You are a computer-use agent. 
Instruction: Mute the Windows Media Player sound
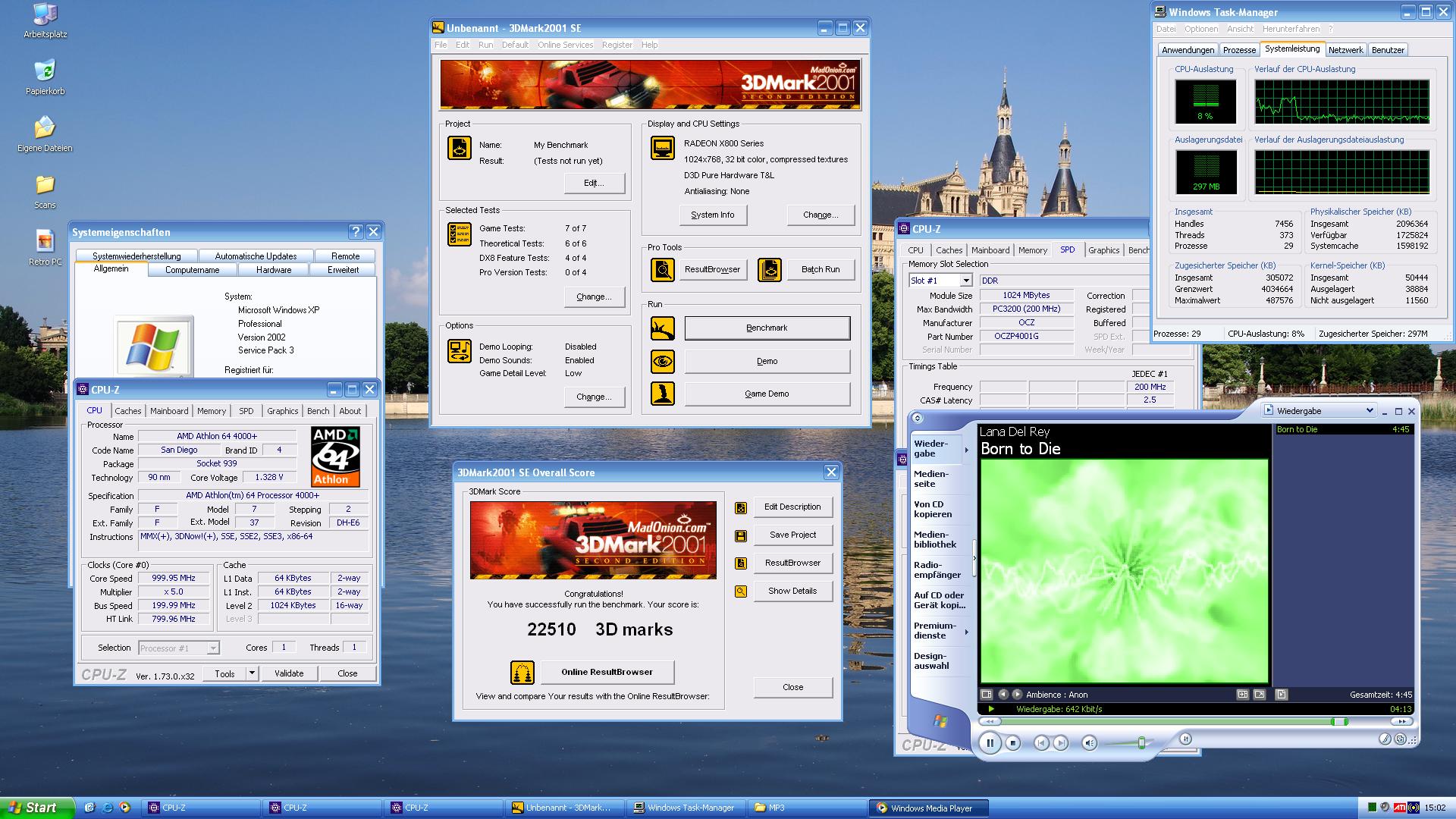pos(1089,743)
